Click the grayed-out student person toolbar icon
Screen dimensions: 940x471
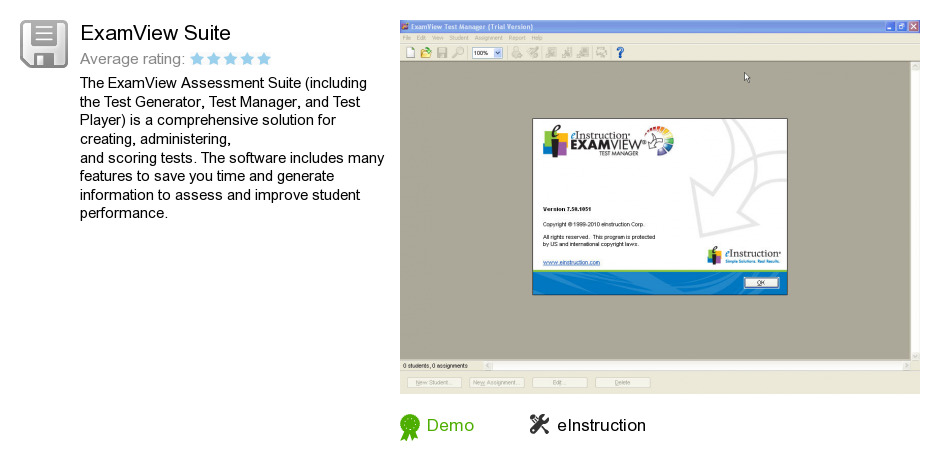click(x=517, y=53)
